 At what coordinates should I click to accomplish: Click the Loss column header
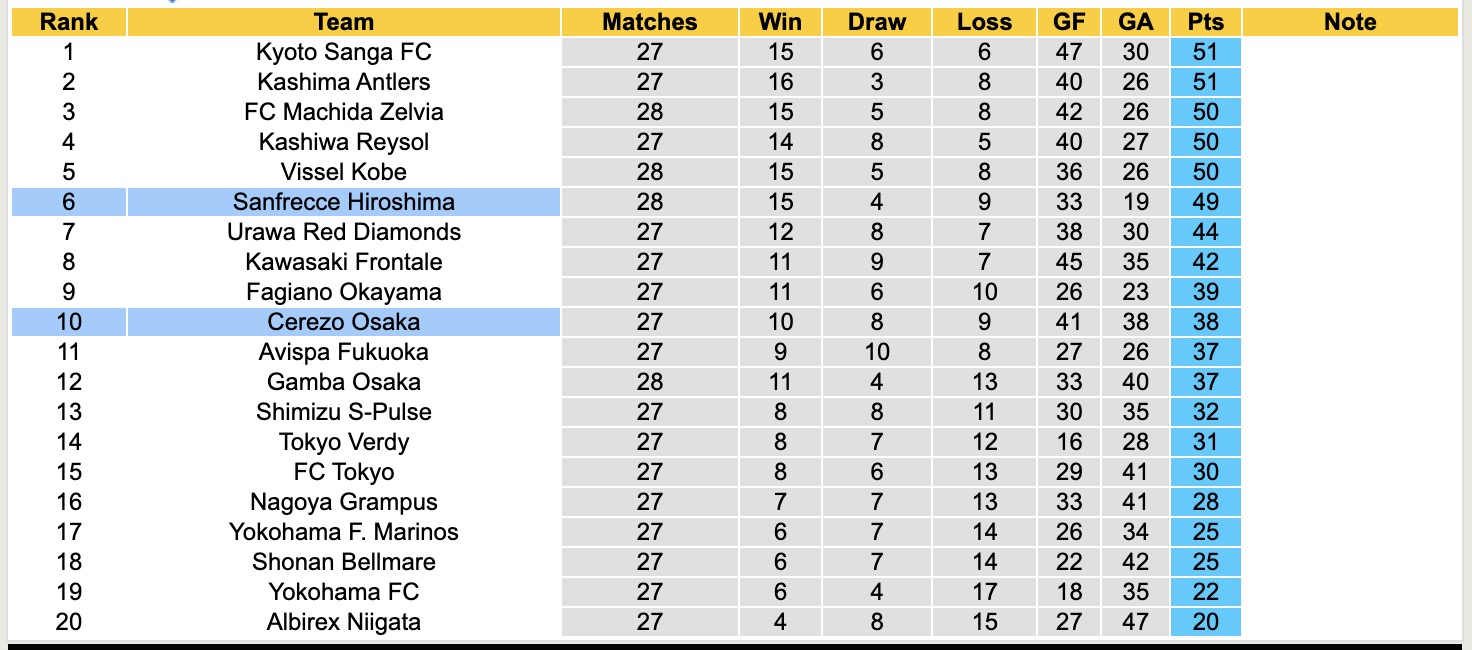point(984,22)
